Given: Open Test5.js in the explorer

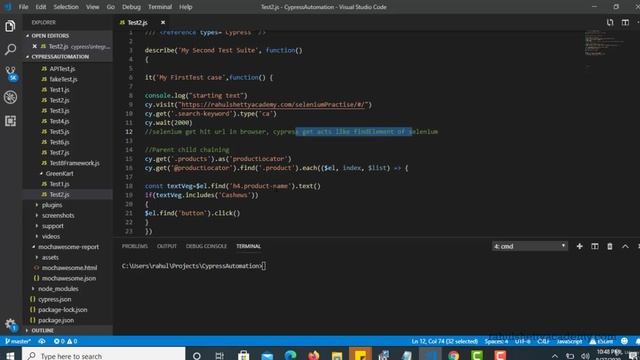Looking at the screenshot, I should click(59, 132).
